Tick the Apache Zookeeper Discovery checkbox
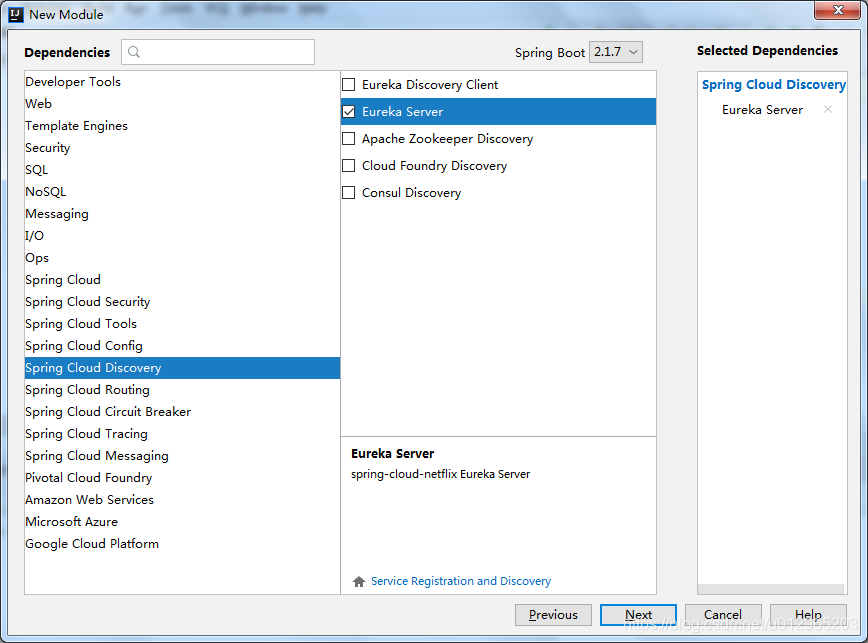Image resolution: width=868 pixels, height=643 pixels. (x=349, y=138)
